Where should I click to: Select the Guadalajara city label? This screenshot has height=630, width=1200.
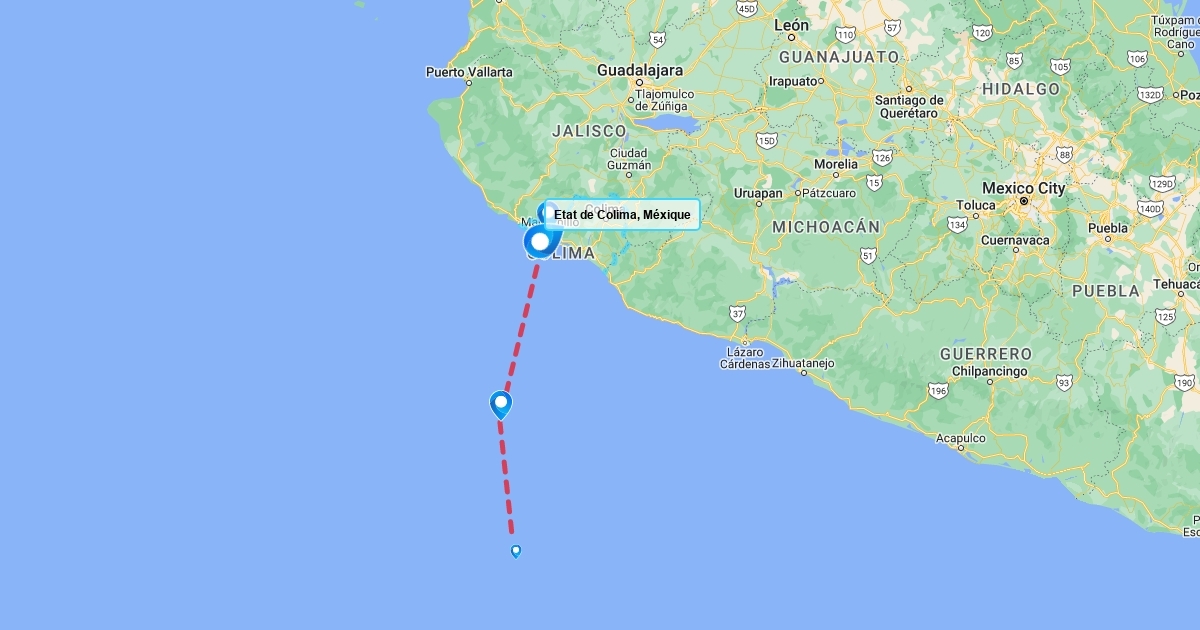640,70
